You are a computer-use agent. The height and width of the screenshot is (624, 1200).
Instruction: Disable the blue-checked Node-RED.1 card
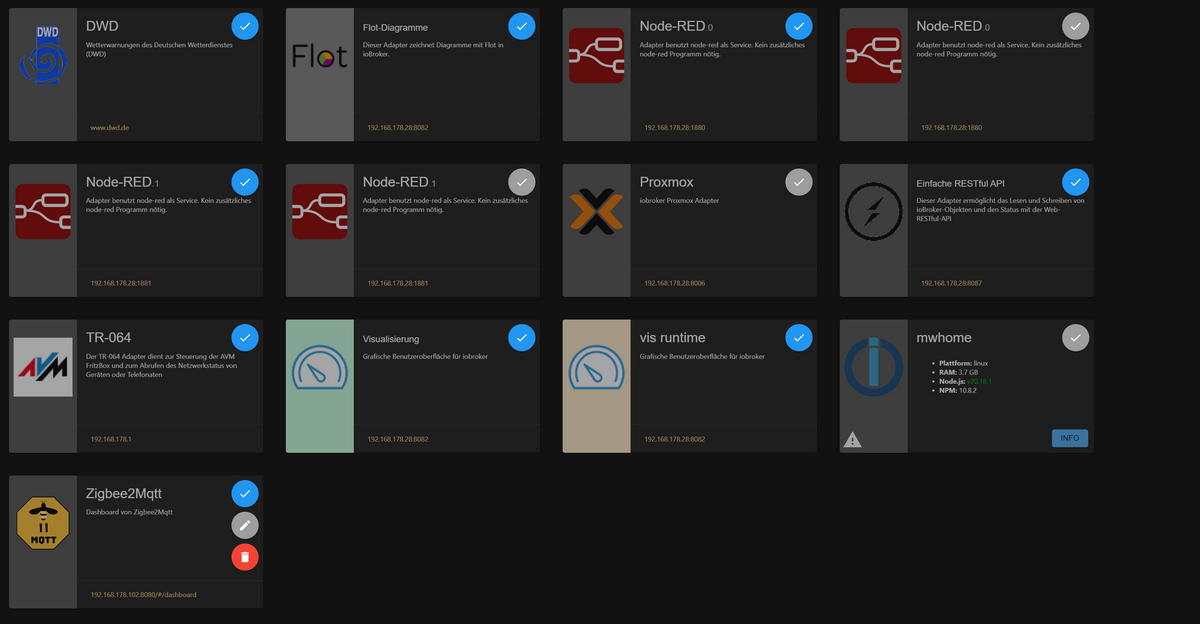tap(245, 182)
